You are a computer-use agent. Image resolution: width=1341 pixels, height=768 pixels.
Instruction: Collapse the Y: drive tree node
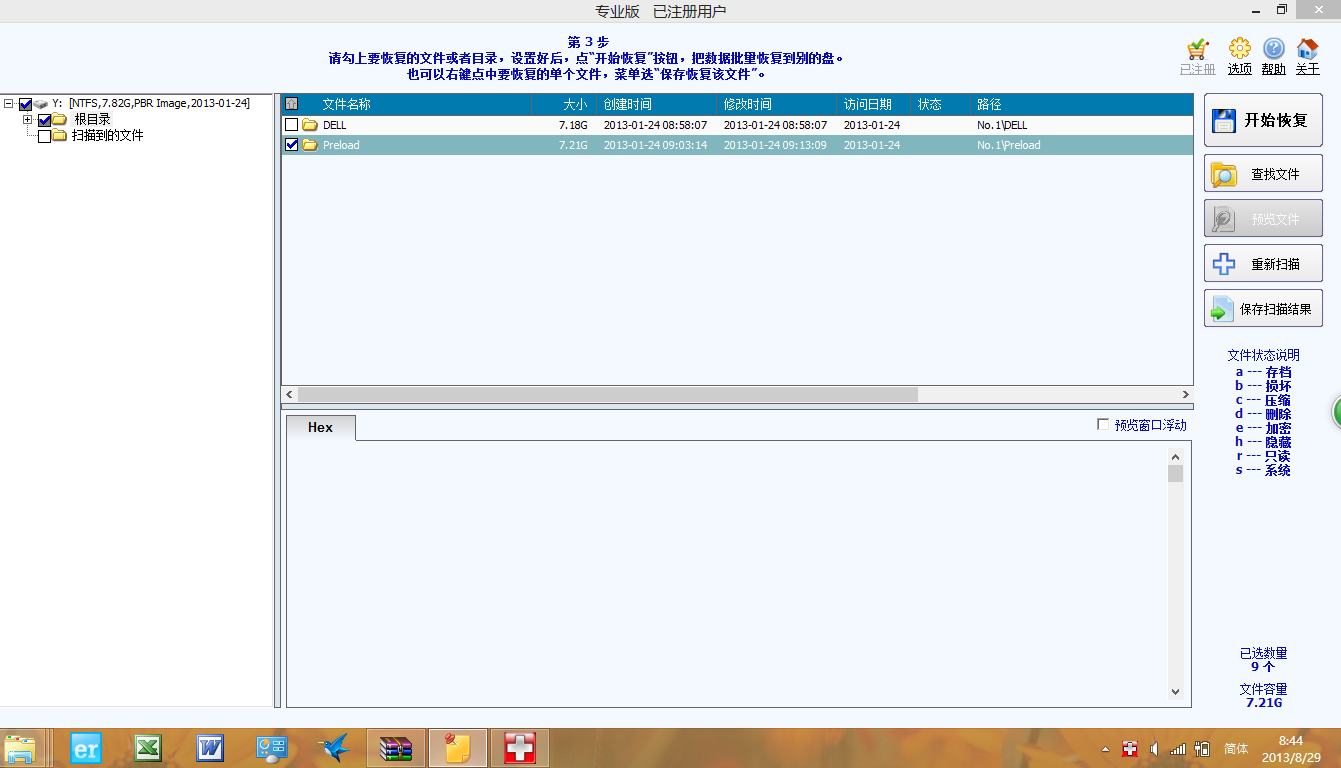coord(9,104)
